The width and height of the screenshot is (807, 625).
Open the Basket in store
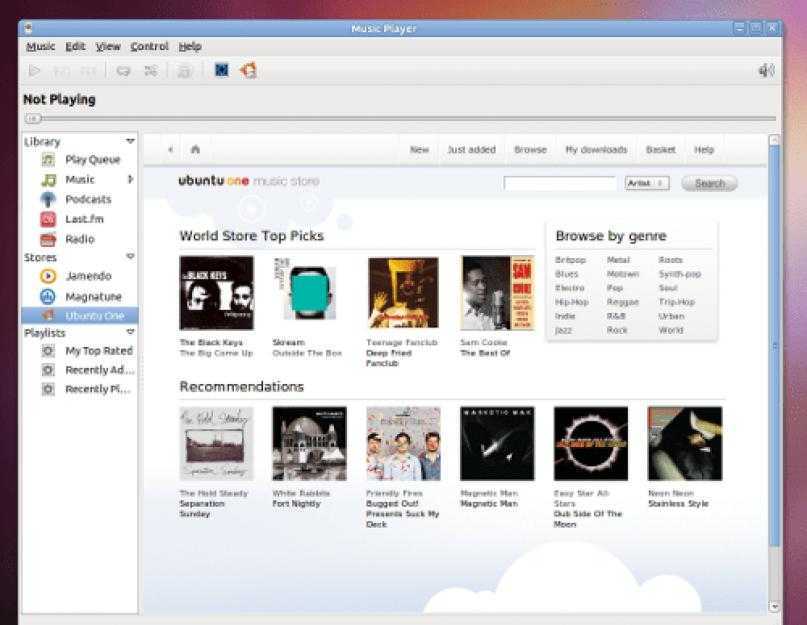(660, 150)
